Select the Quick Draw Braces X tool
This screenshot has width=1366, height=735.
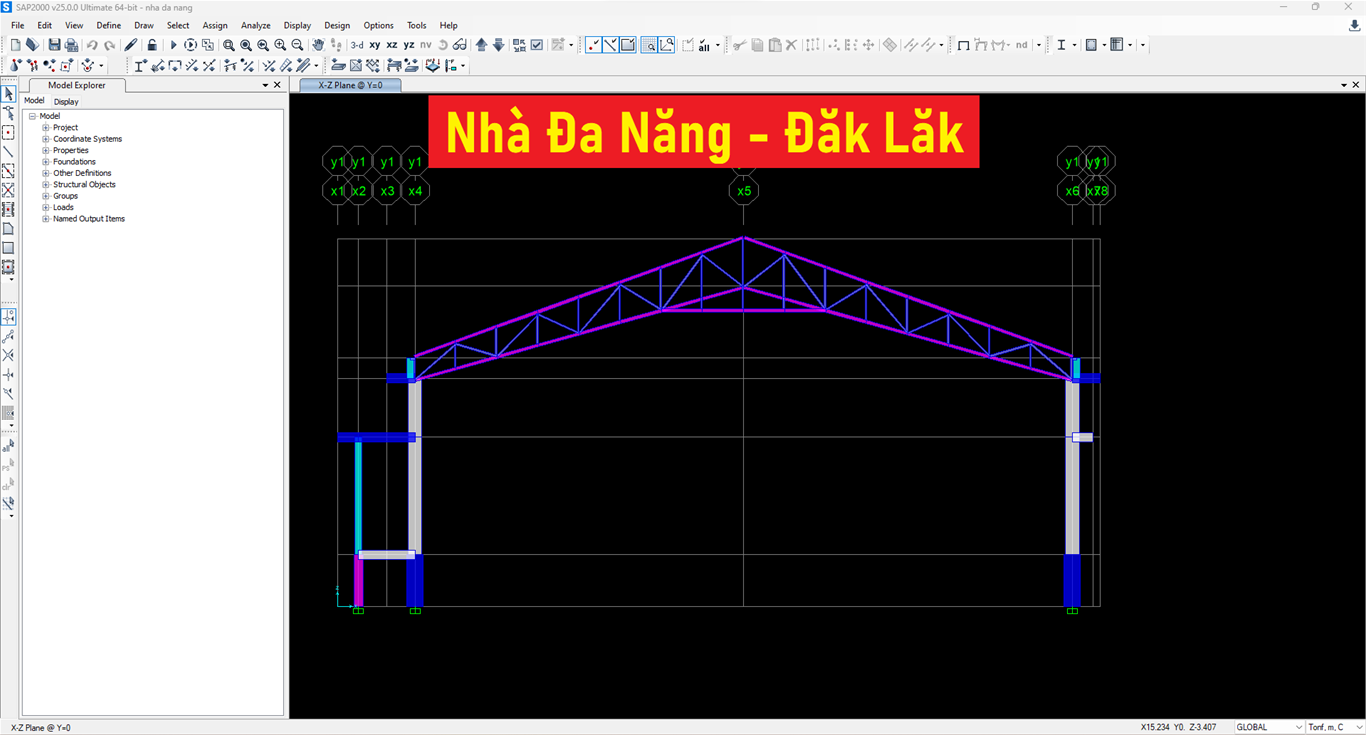click(x=8, y=190)
